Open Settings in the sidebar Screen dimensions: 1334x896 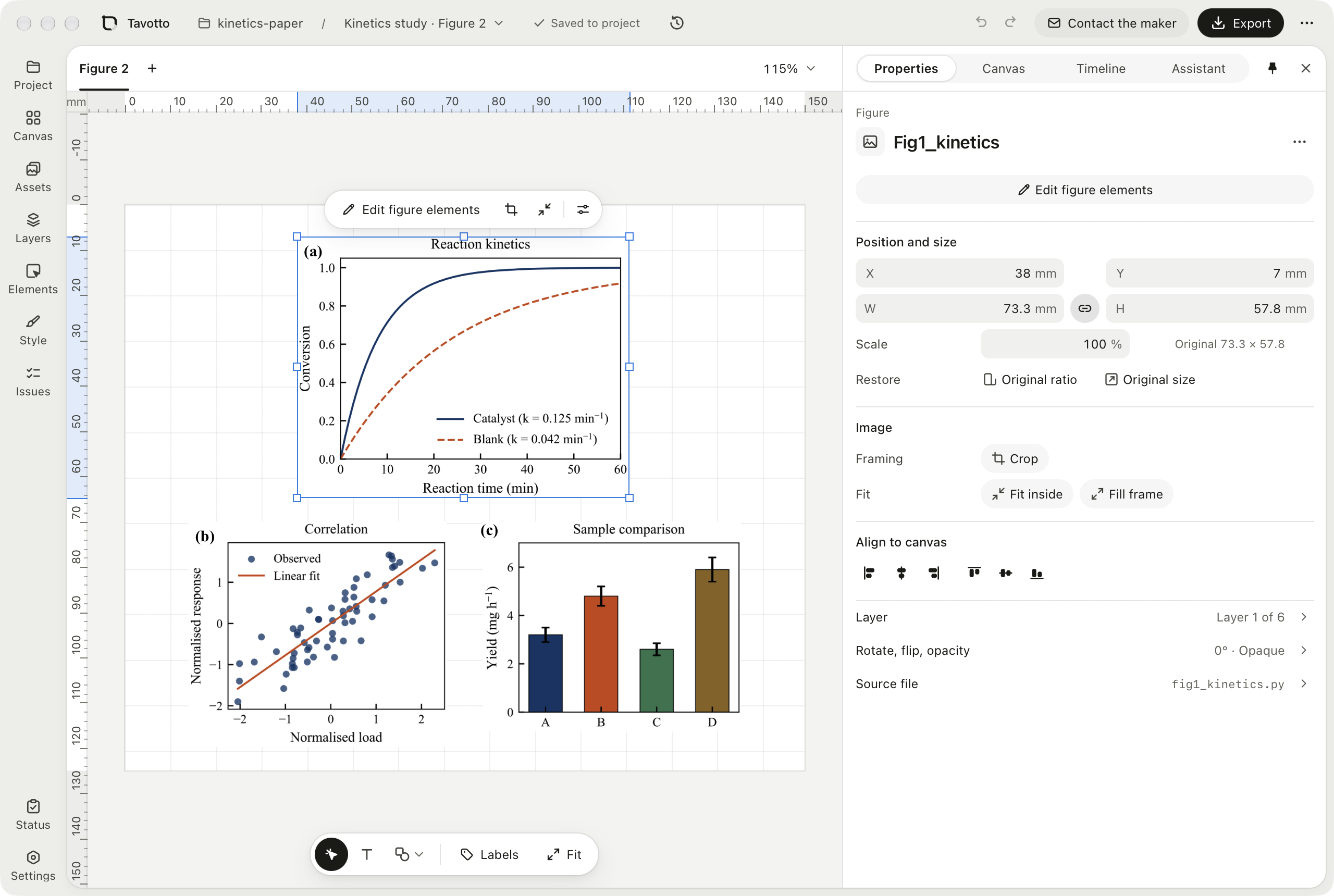pyautogui.click(x=33, y=866)
